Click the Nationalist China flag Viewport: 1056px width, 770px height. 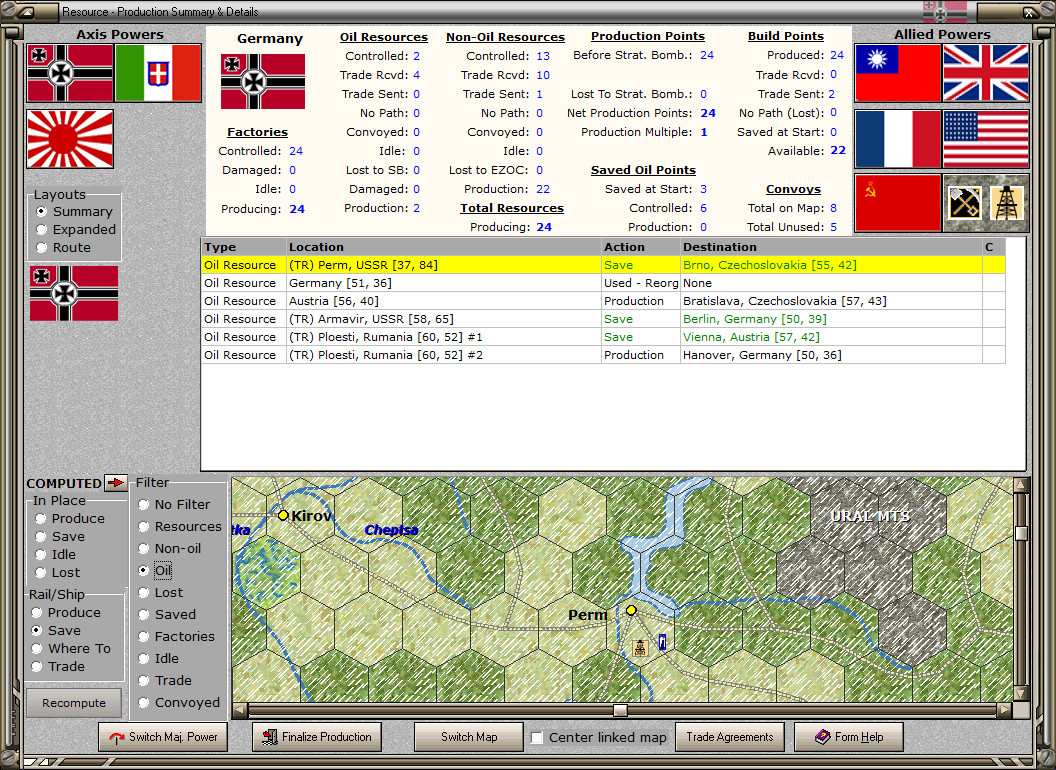click(x=897, y=74)
